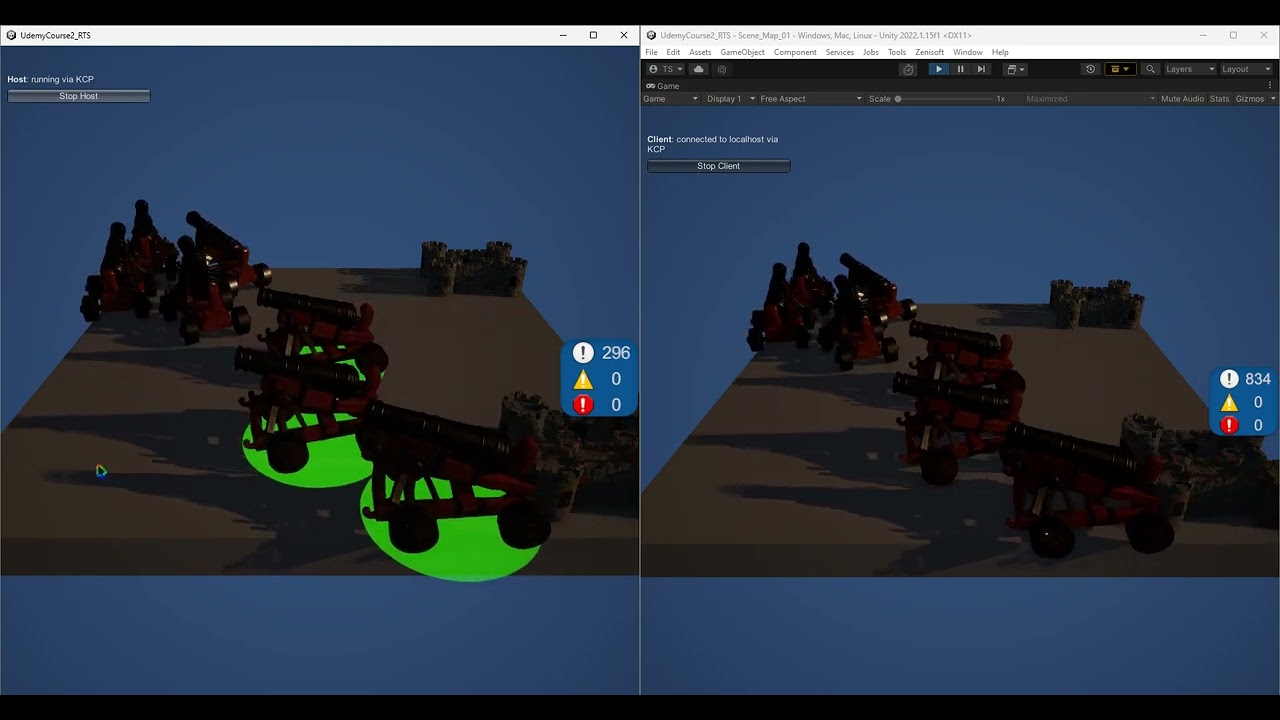Pause the running game
1280x720 pixels.
(960, 69)
